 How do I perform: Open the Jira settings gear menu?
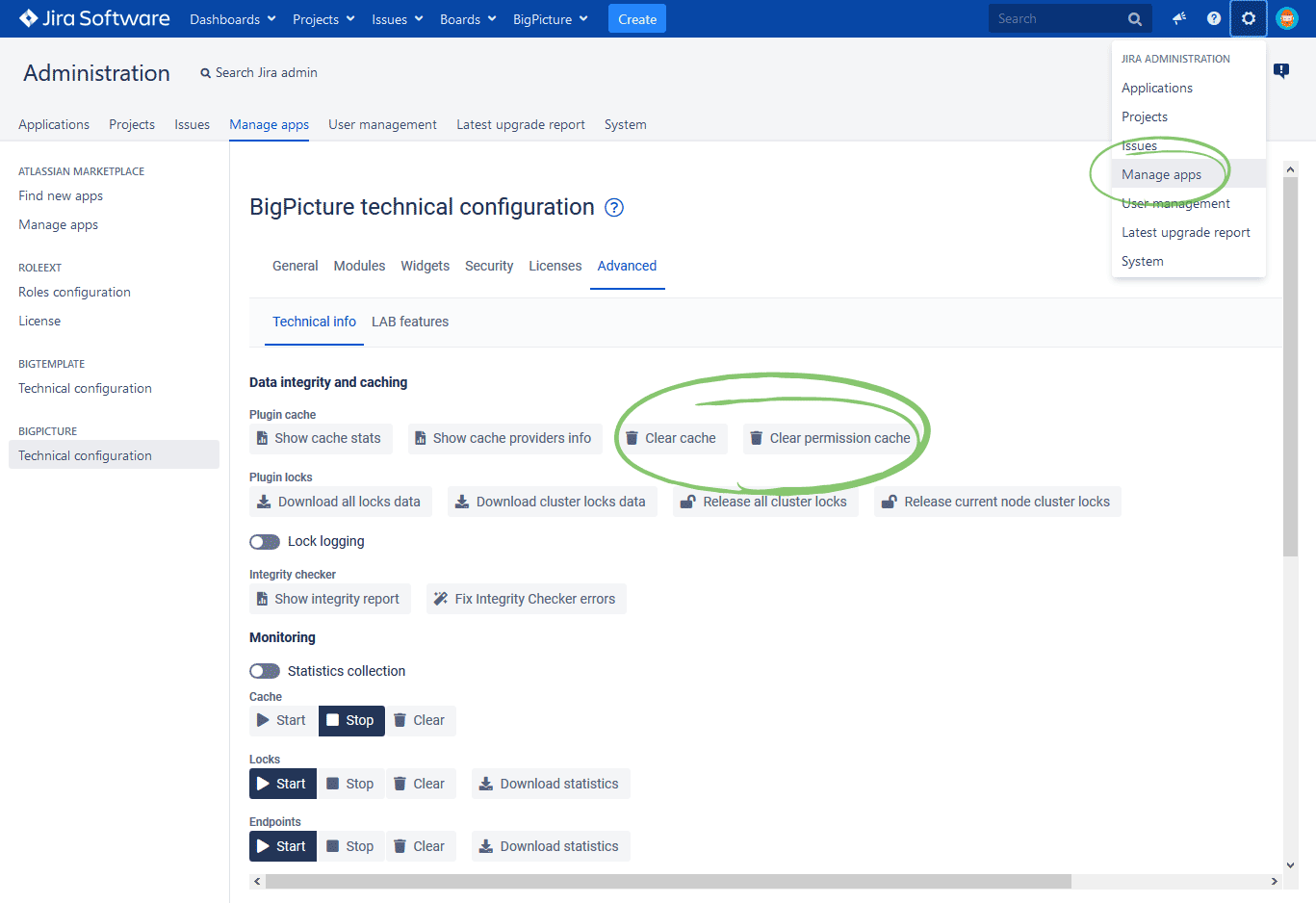1248,18
